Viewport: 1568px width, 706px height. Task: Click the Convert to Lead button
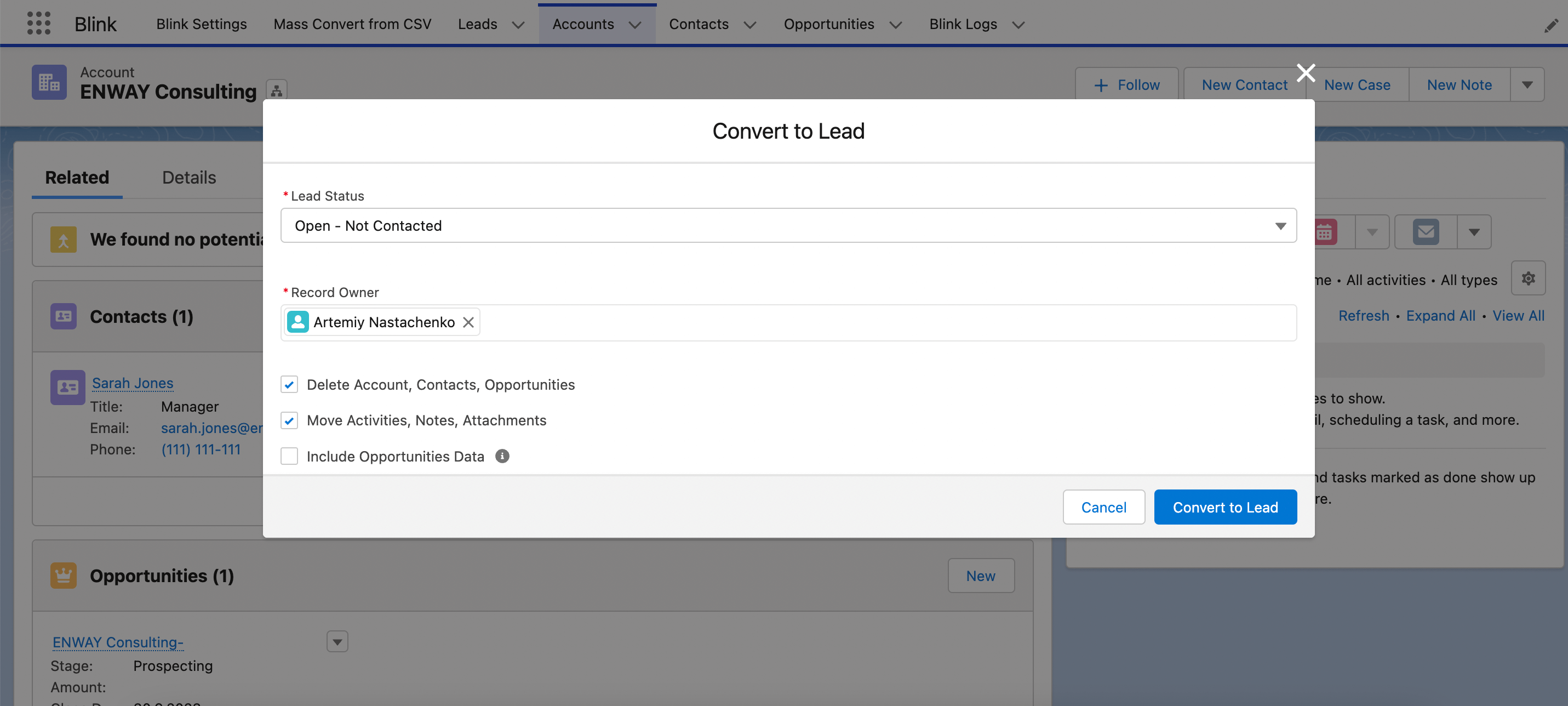point(1225,506)
